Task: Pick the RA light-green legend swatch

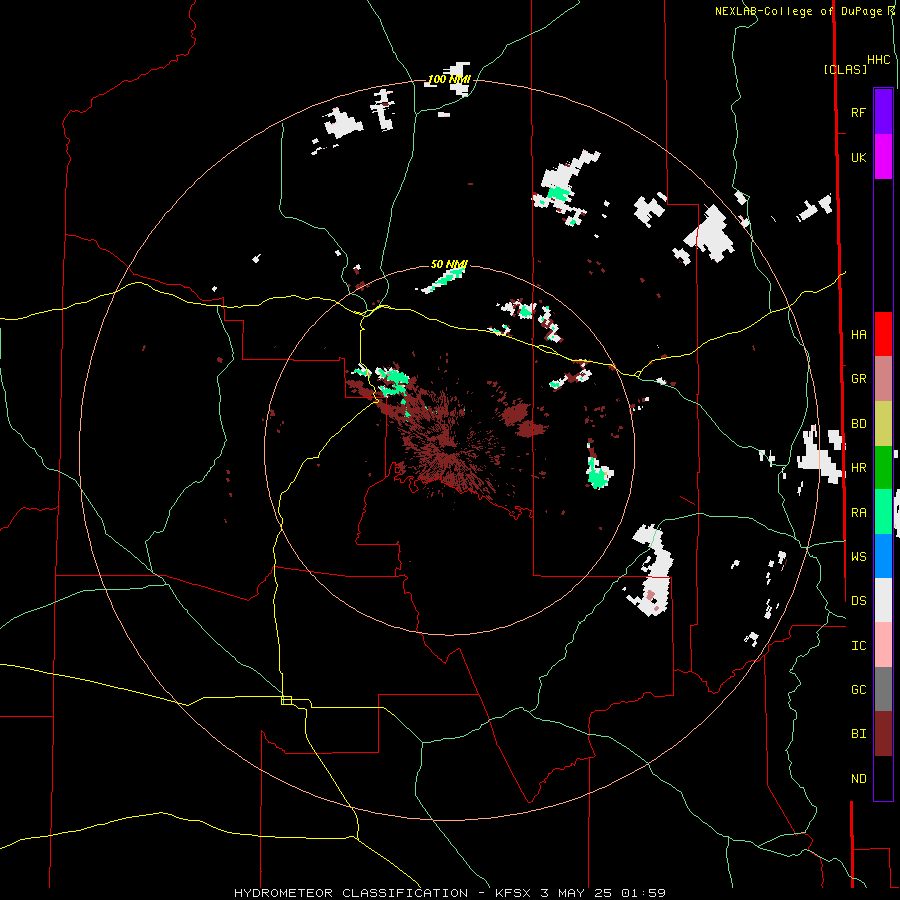Action: coord(883,511)
